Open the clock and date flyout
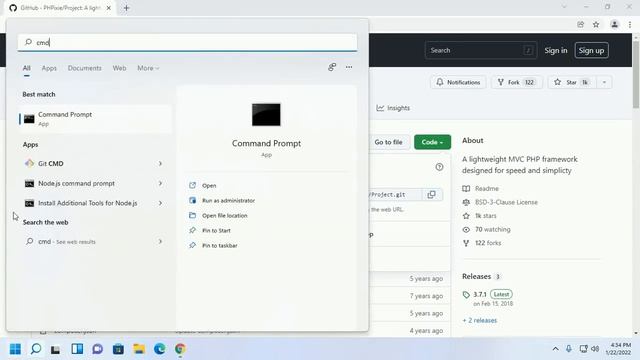 619,349
